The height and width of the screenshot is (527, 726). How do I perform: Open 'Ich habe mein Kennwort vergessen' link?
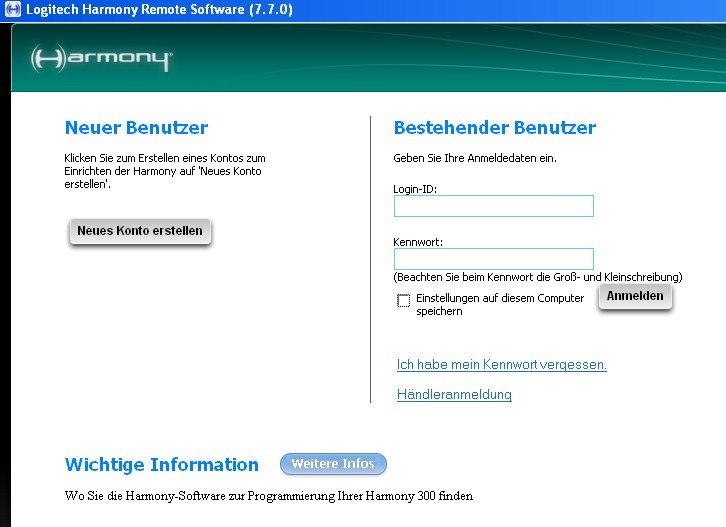501,364
